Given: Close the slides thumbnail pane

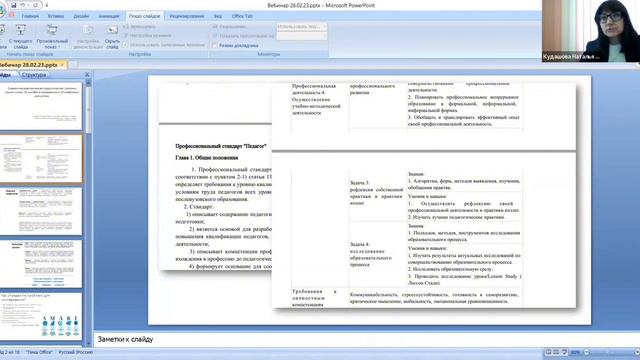Looking at the screenshot, I should [x=87, y=75].
